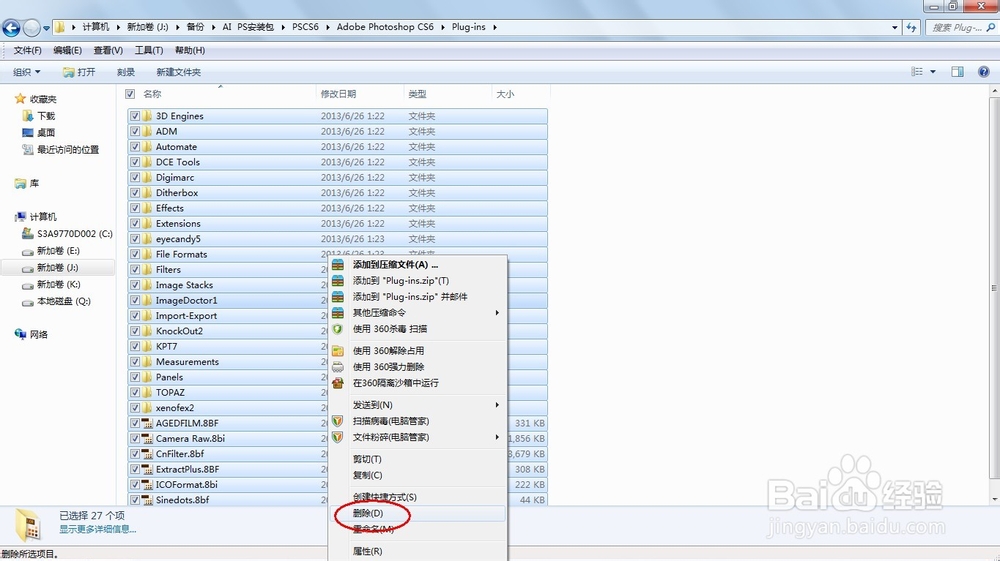1000x561 pixels.
Task: Click the Forward navigation arrow
Action: click(31, 27)
